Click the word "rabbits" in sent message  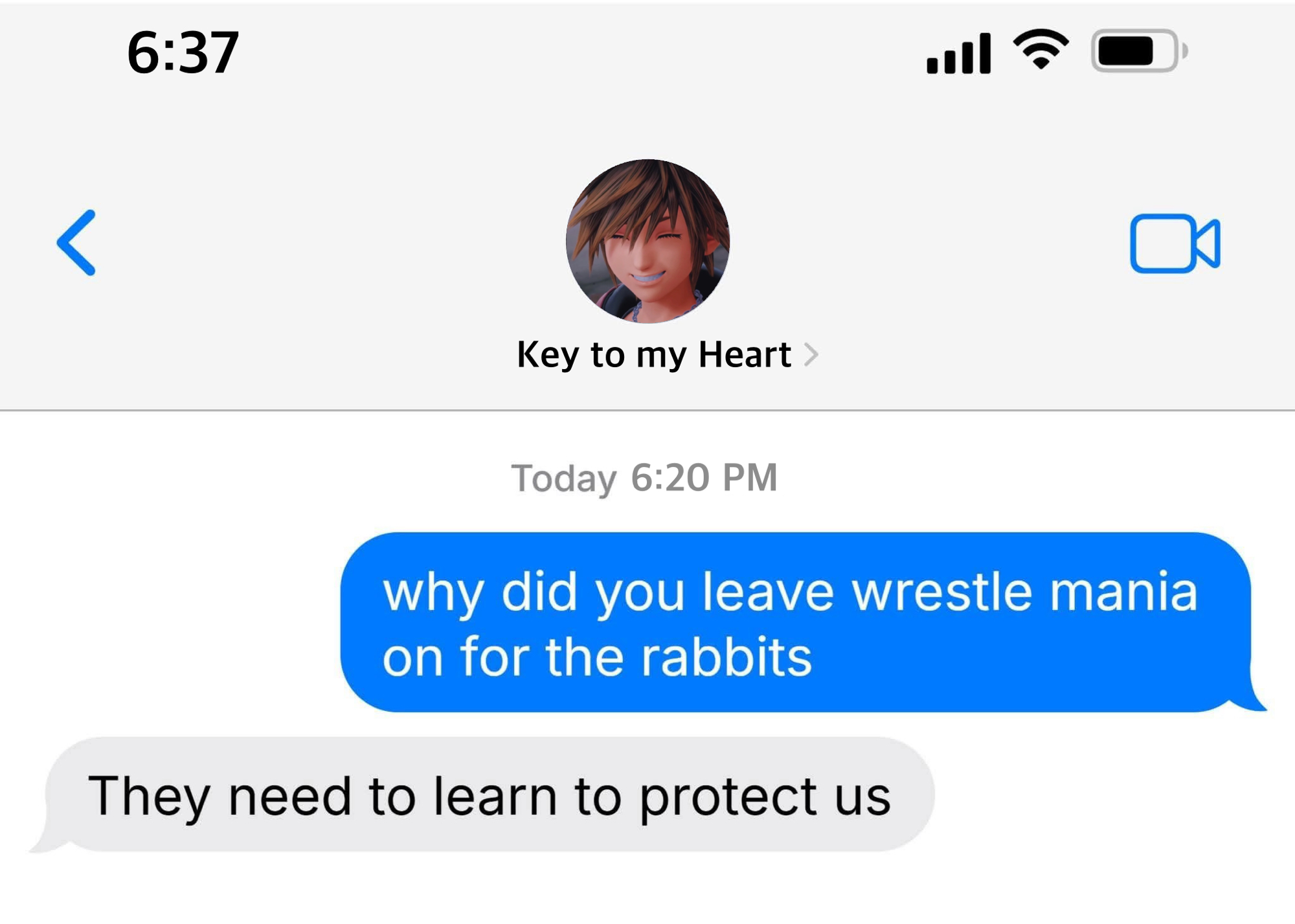coord(726,657)
